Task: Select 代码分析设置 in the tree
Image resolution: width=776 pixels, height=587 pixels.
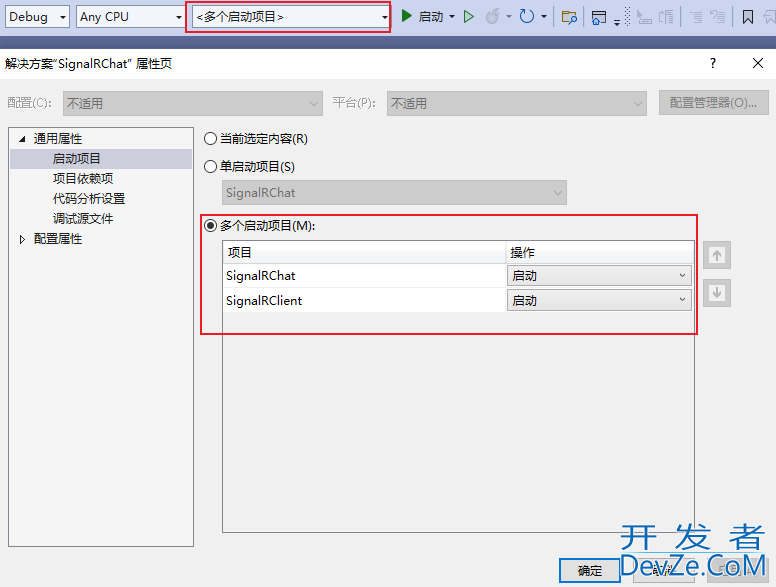Action: click(x=89, y=199)
